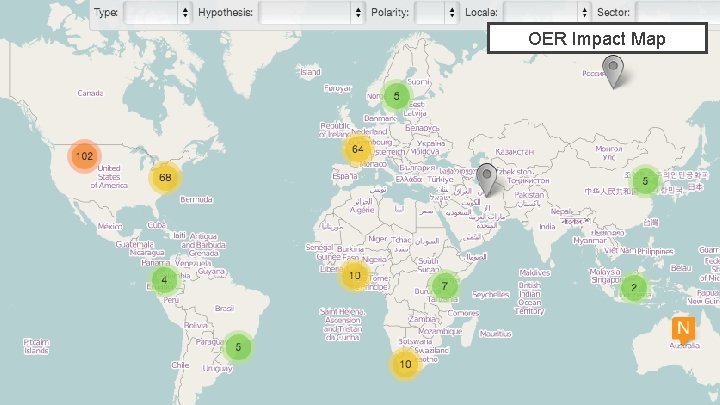Click the Myanmar map label
Screen dimensions: 720x405
click(x=590, y=240)
